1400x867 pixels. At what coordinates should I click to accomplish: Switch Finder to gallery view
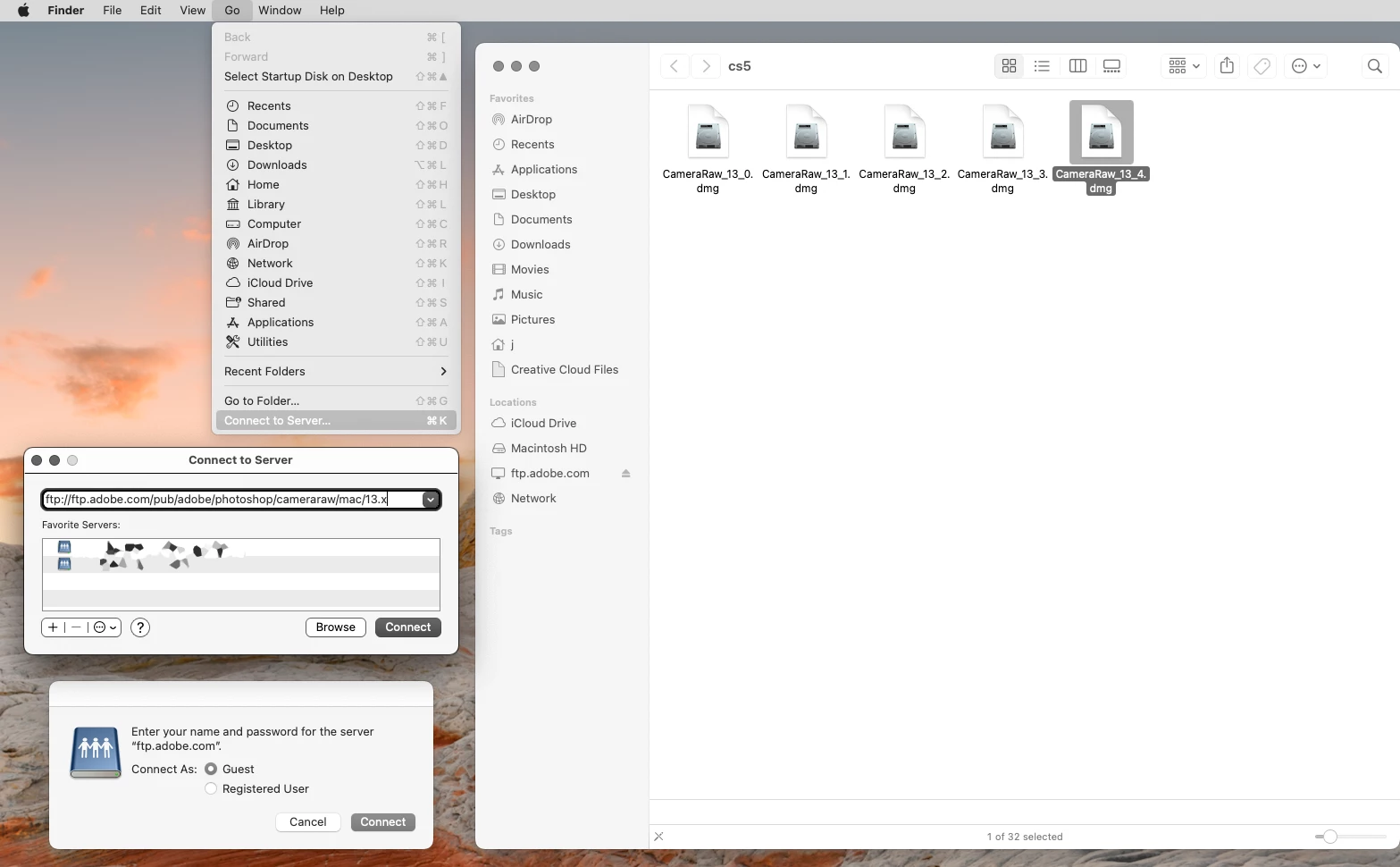click(1111, 66)
